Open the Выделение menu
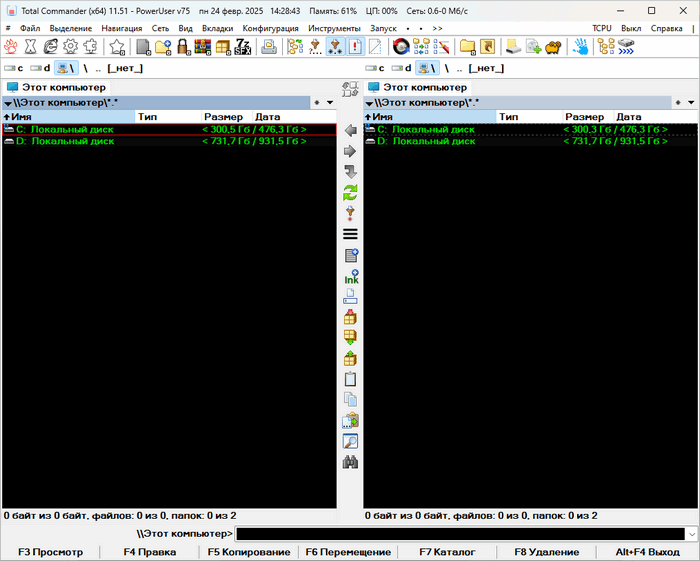The width and height of the screenshot is (700, 561). point(71,28)
